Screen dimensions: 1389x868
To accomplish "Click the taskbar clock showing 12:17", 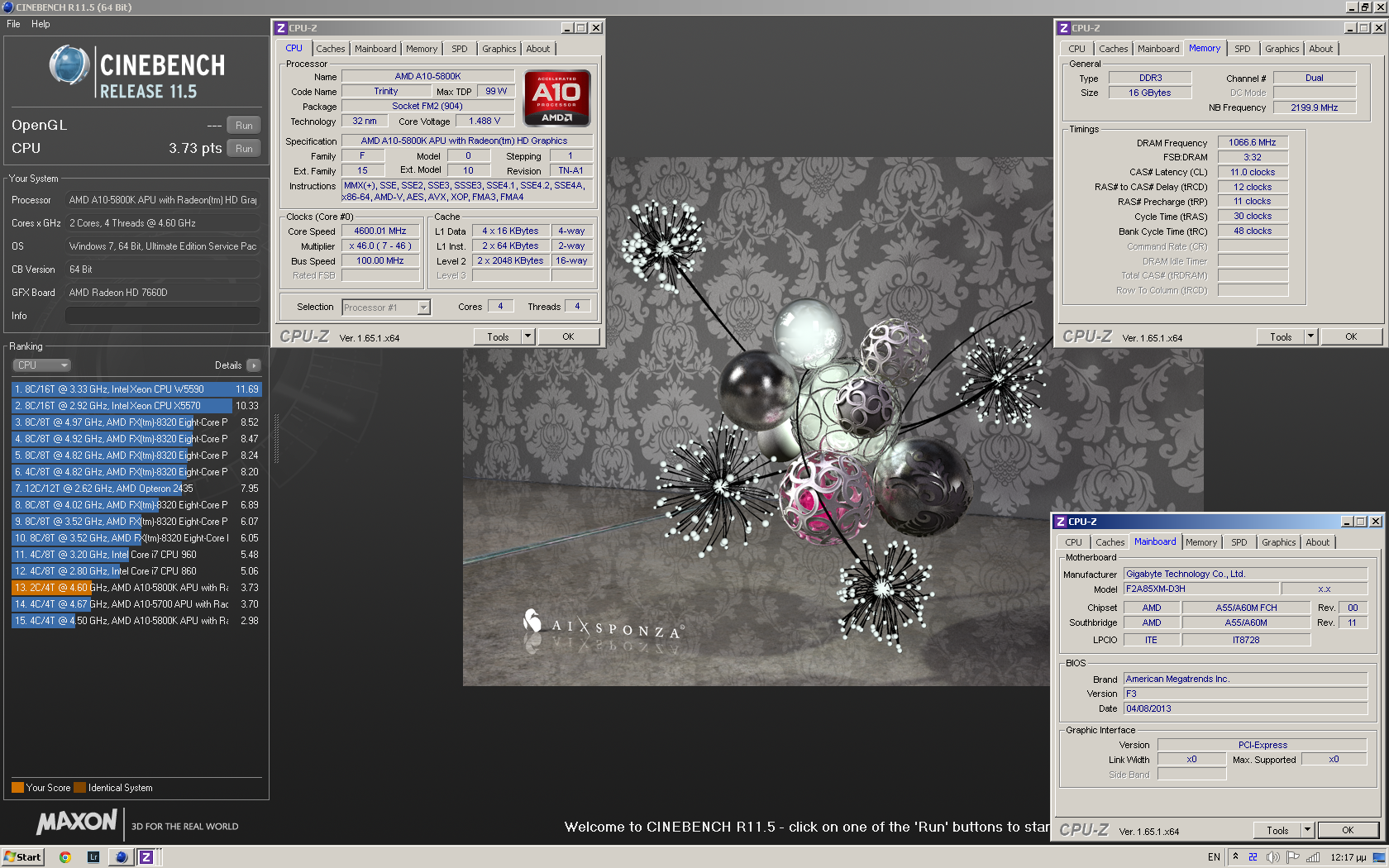I will (1348, 857).
